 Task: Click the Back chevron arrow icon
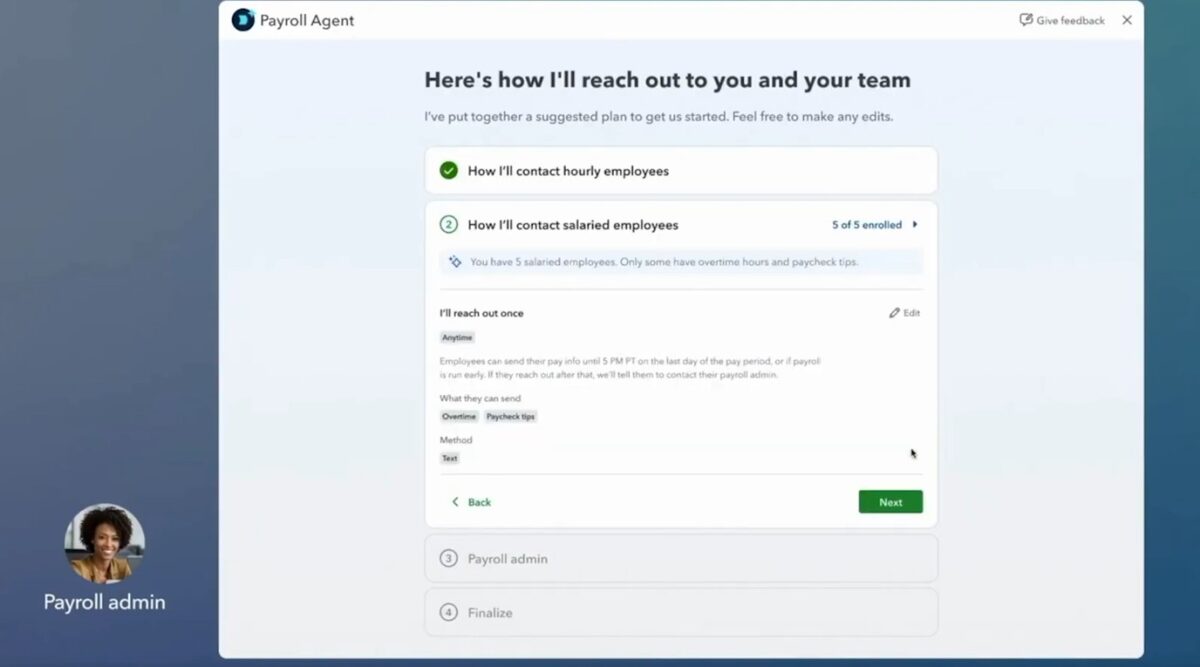[x=455, y=502]
